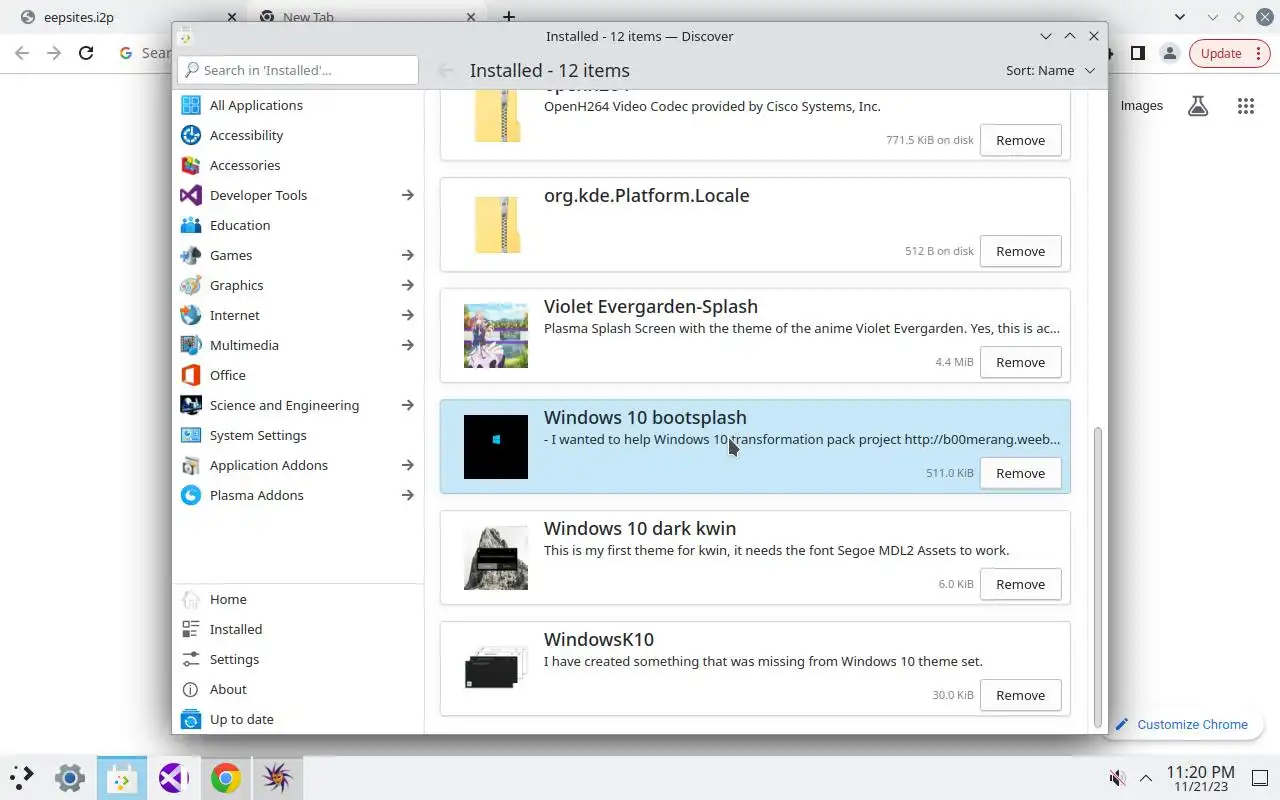Image resolution: width=1280 pixels, height=800 pixels.
Task: Click the muted volume tray icon
Action: pyautogui.click(x=1118, y=777)
